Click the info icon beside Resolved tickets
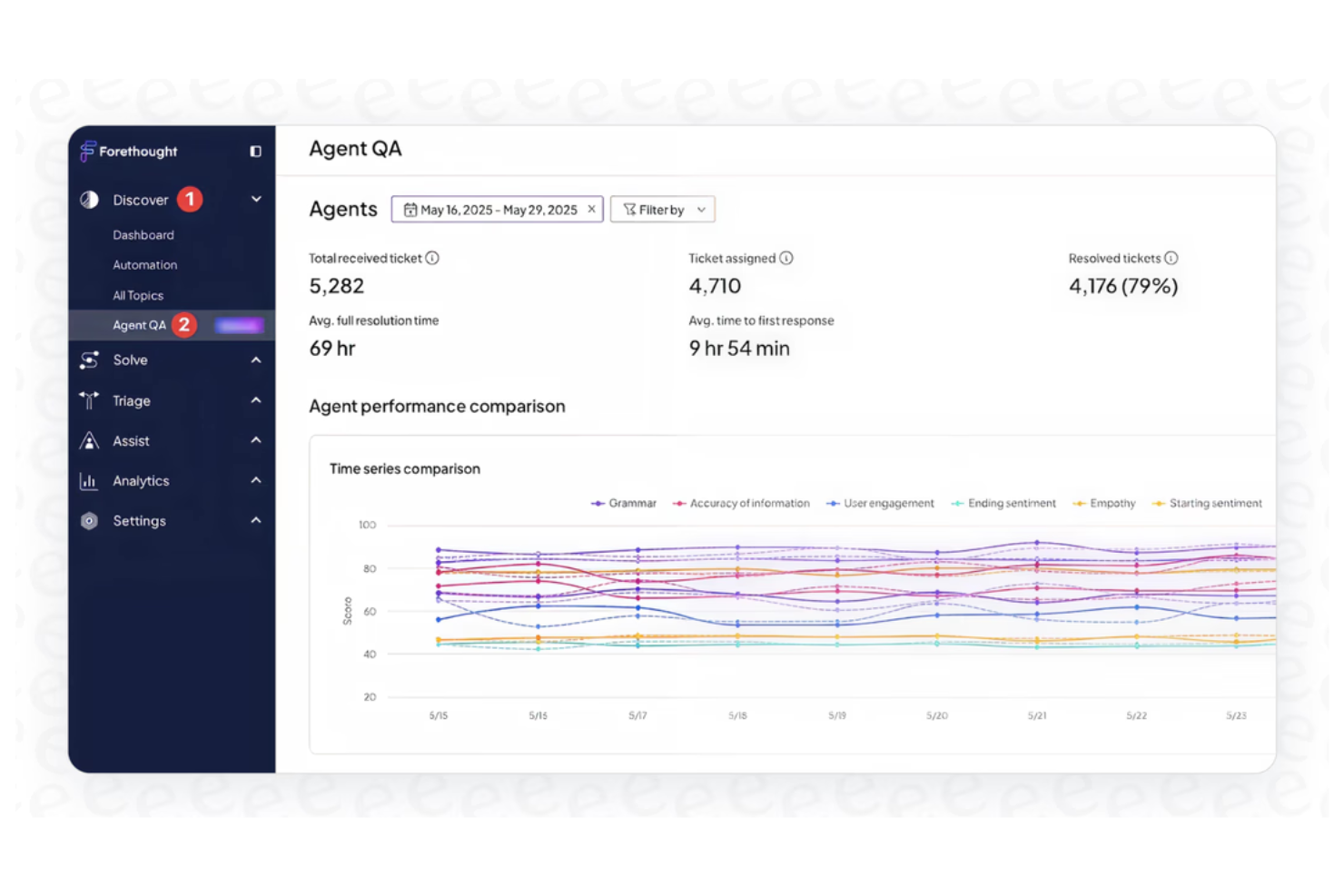 pos(1171,257)
